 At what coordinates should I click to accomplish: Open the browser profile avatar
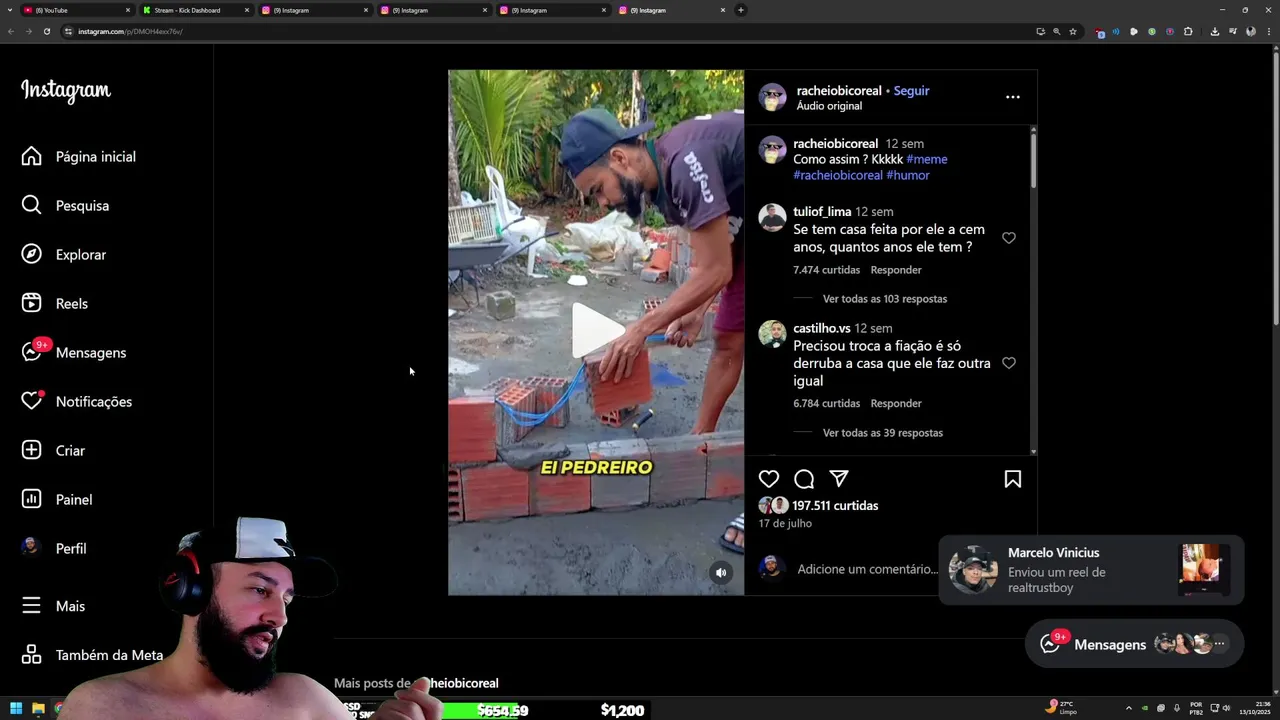click(1250, 31)
